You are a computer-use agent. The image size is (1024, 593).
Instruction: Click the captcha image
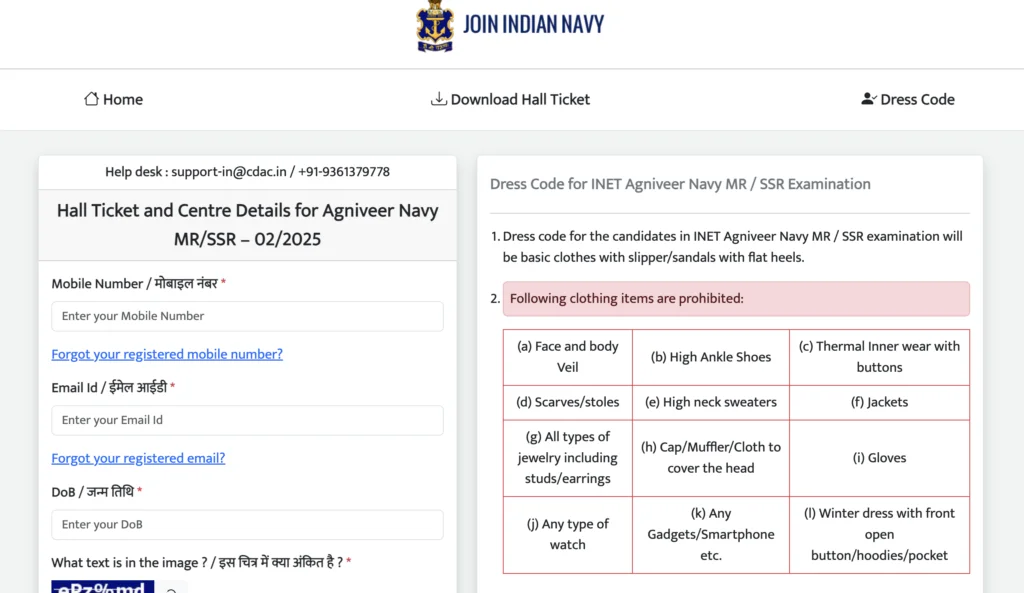tap(103, 586)
